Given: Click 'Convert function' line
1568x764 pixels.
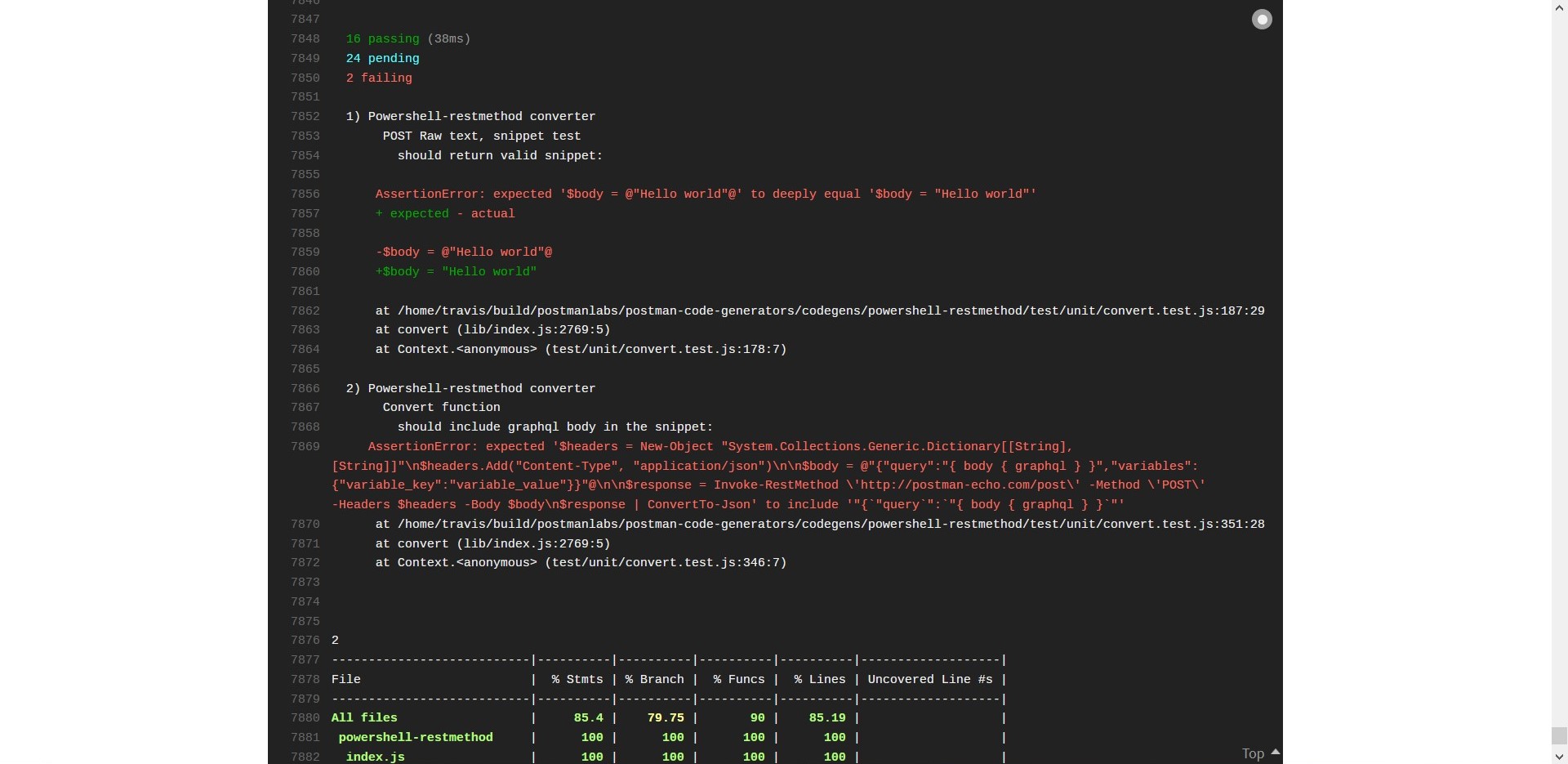Looking at the screenshot, I should tap(441, 408).
